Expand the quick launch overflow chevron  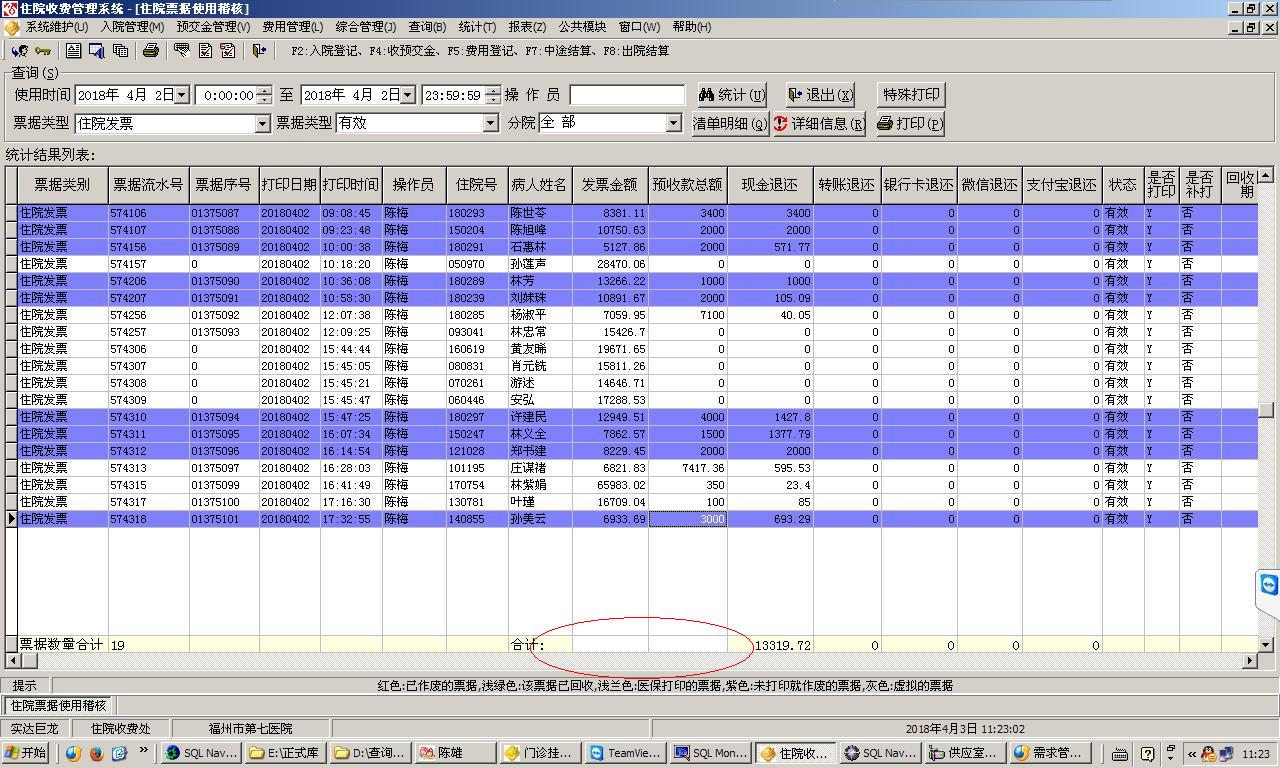click(144, 749)
